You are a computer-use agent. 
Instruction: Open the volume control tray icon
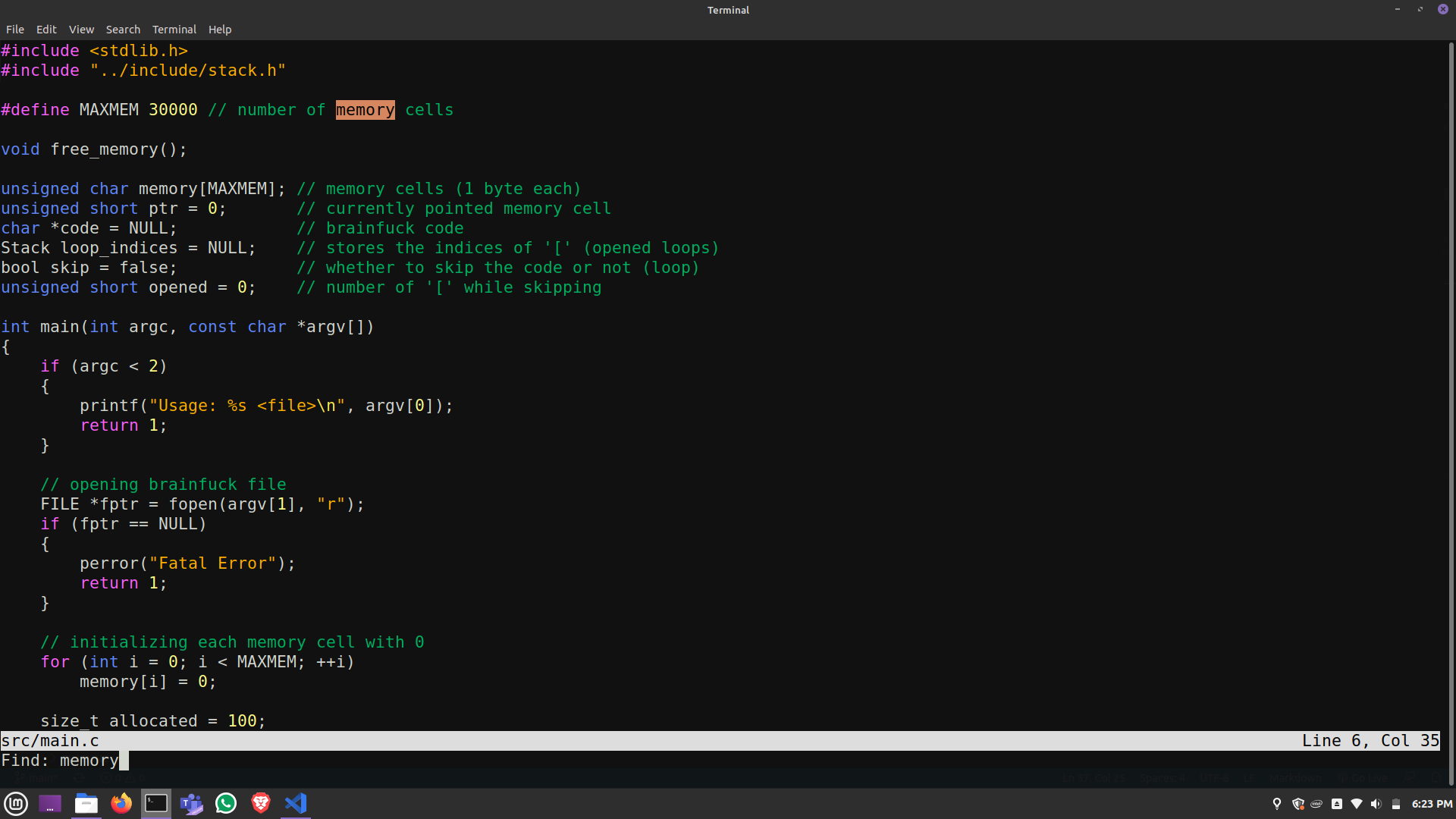pyautogui.click(x=1376, y=804)
